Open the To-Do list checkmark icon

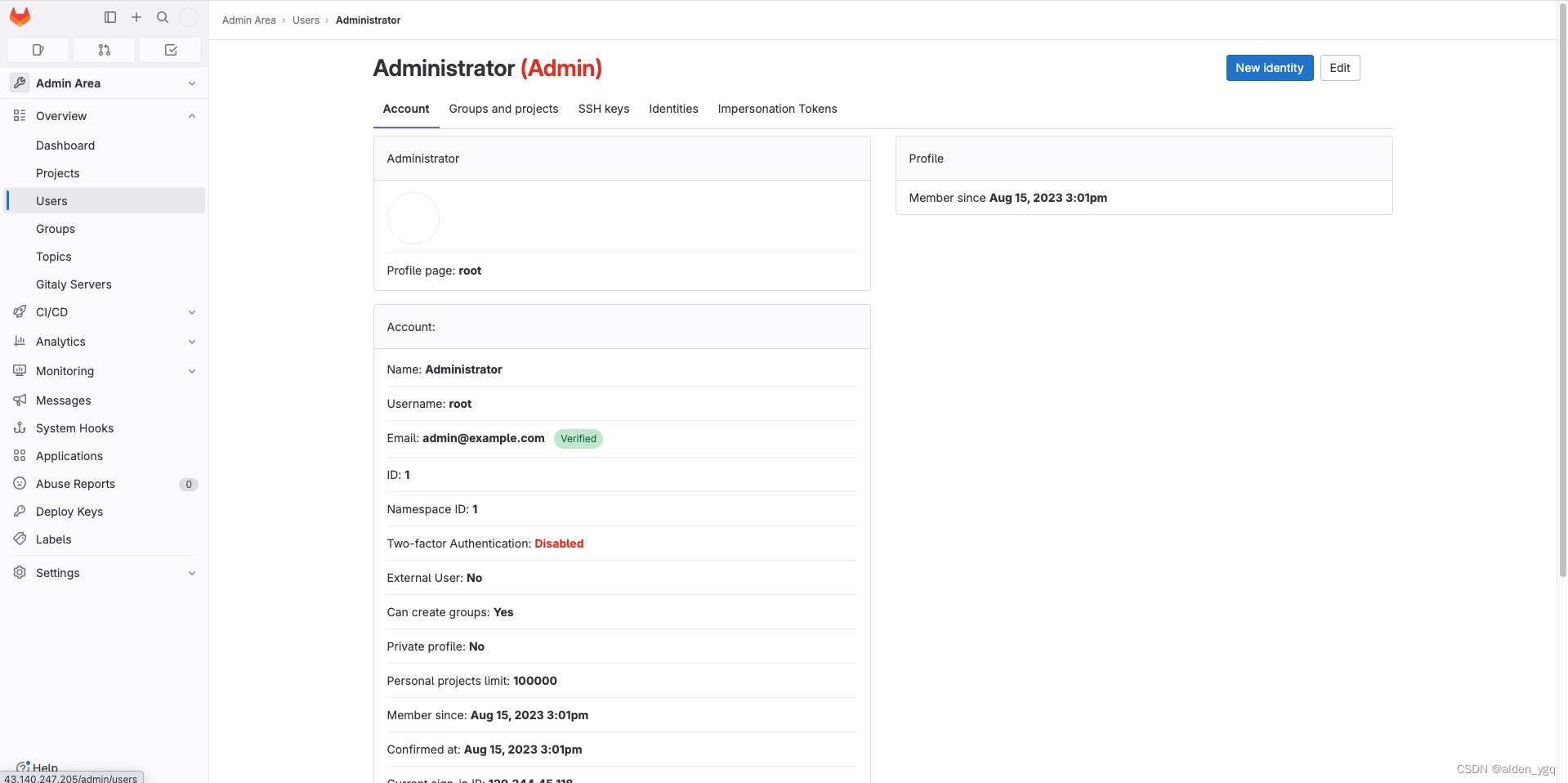(170, 50)
